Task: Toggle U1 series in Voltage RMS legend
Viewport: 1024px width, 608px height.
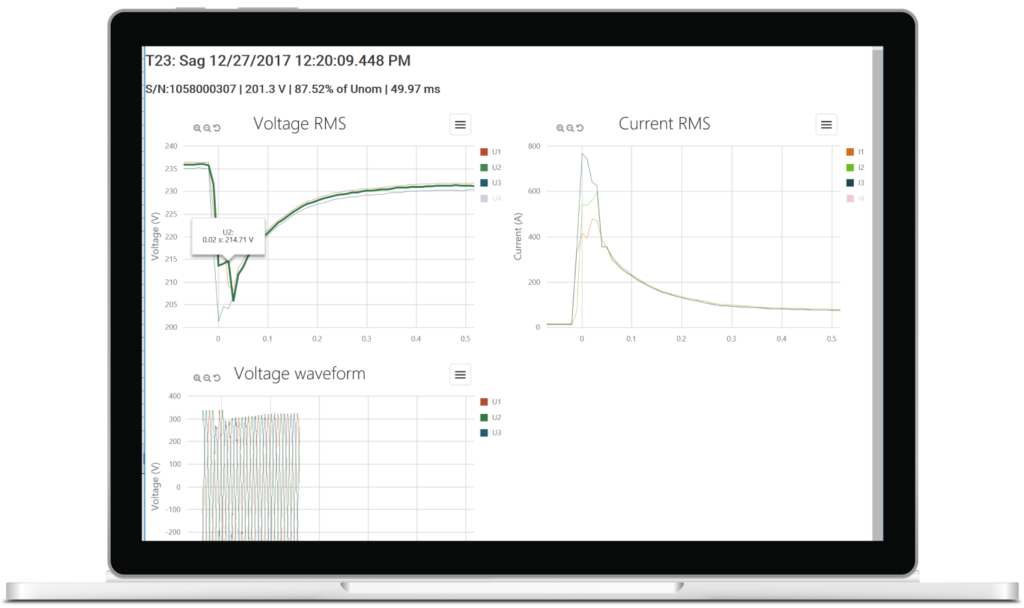Action: pyautogui.click(x=490, y=152)
